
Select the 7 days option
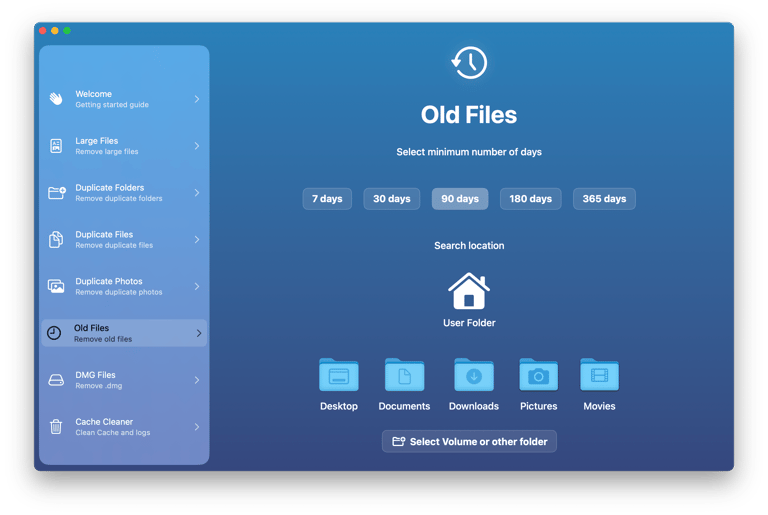[327, 199]
